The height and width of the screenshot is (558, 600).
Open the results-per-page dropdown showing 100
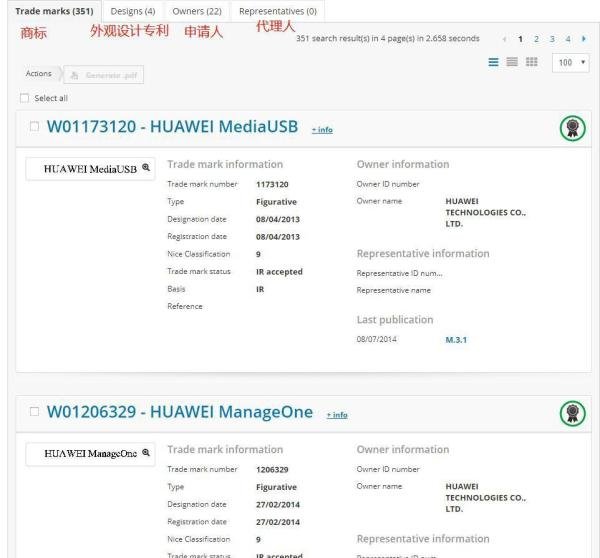[571, 62]
